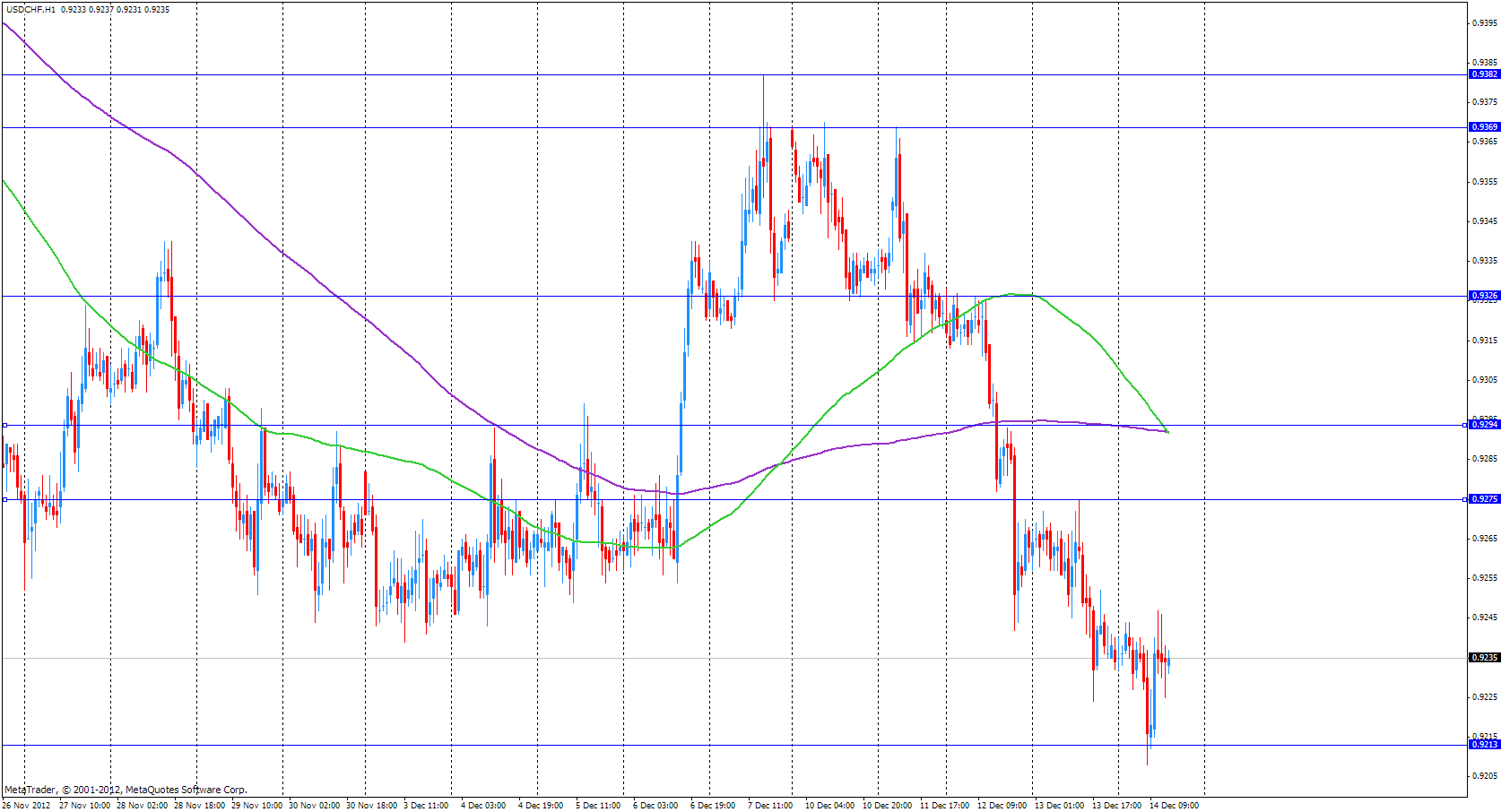
Task: Click the 0.9395 price scale label
Action: coord(1485,23)
